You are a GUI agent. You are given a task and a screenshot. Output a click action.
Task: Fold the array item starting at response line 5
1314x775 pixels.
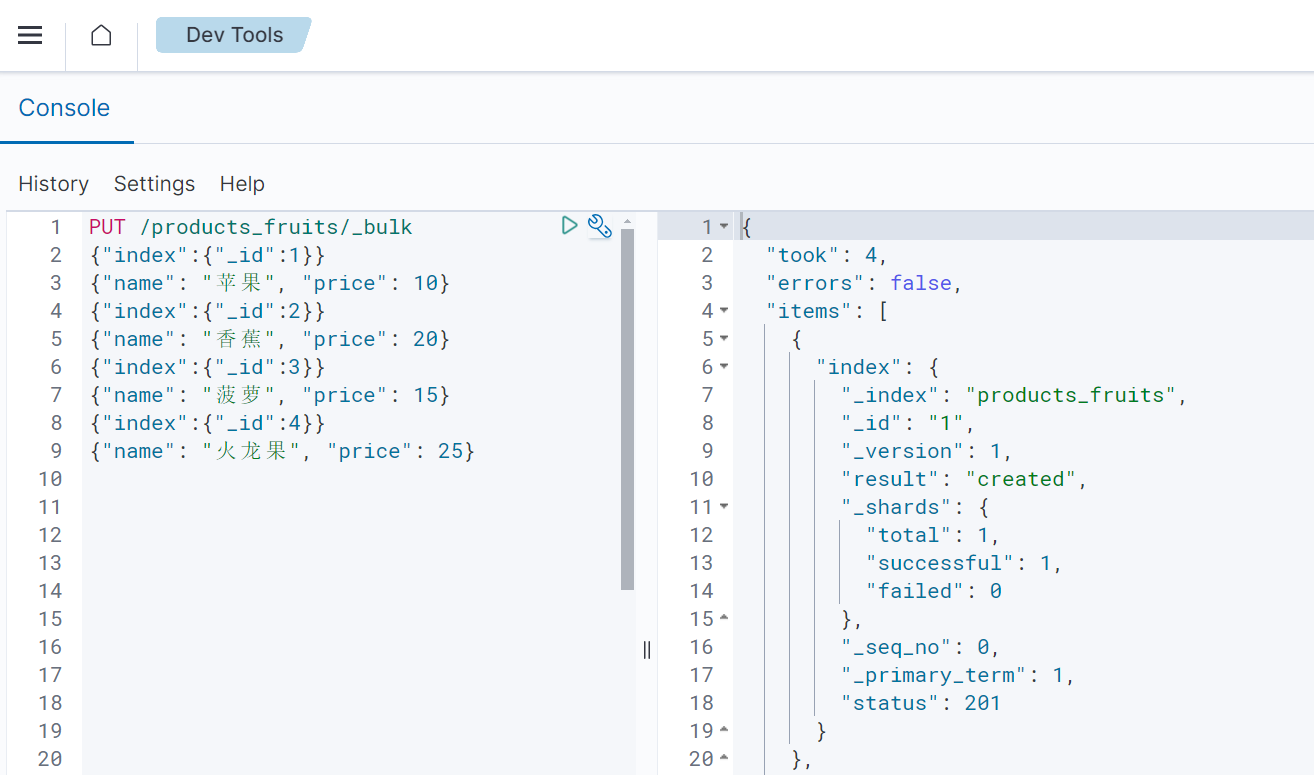(x=724, y=339)
